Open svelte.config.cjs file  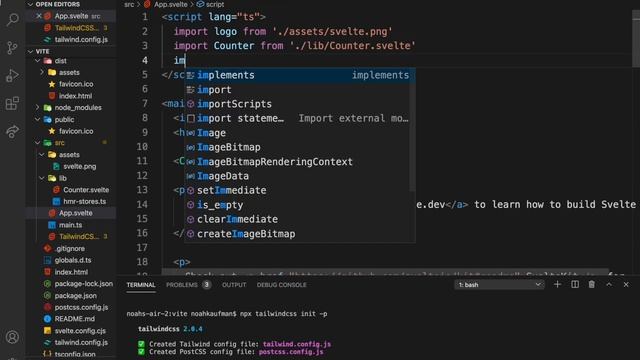click(x=80, y=331)
